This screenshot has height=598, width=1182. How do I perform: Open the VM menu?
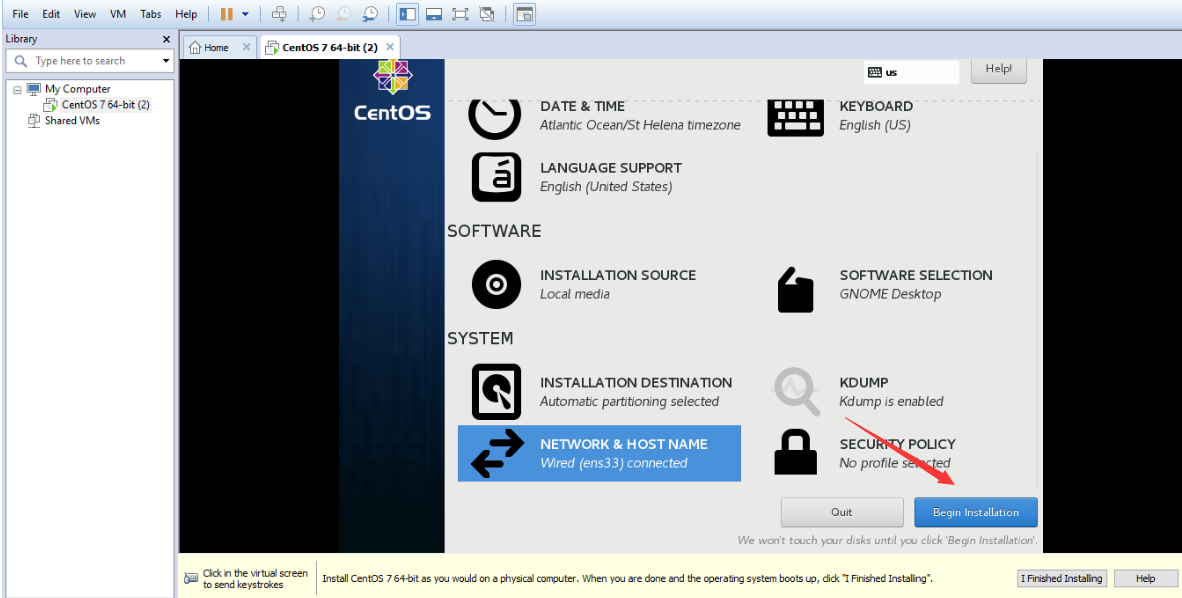[x=117, y=13]
